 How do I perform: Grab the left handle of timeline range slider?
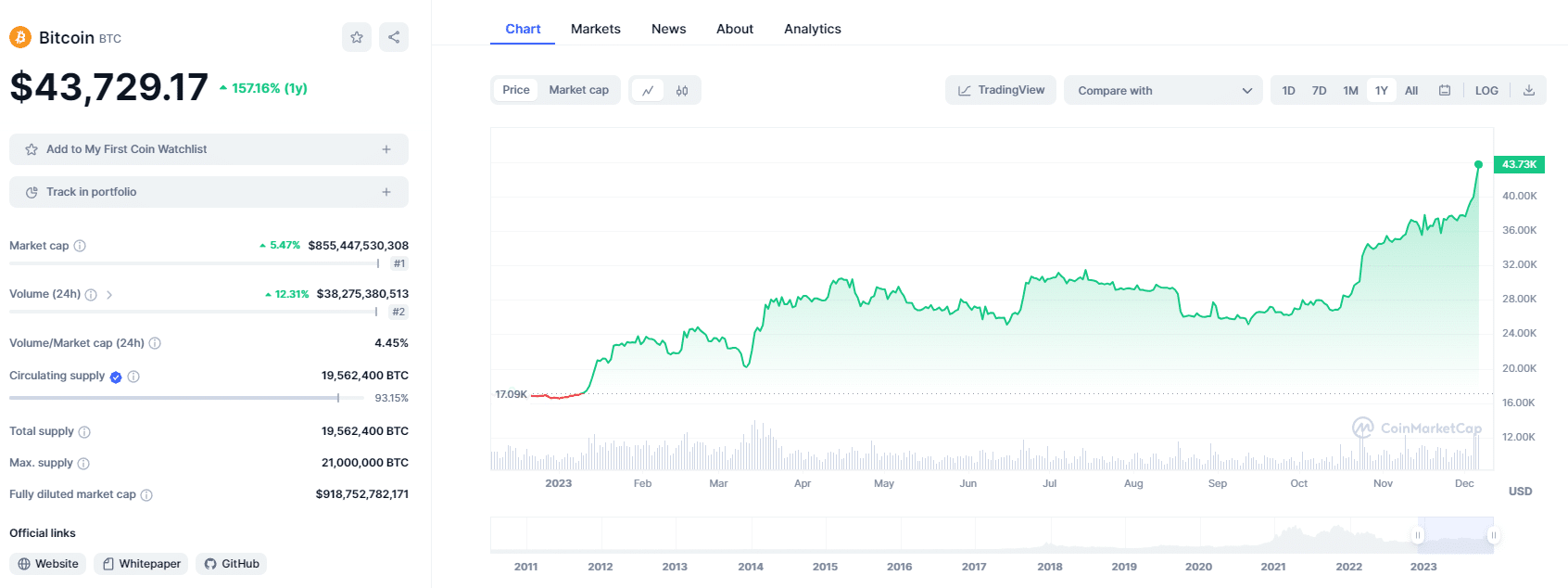(1417, 535)
